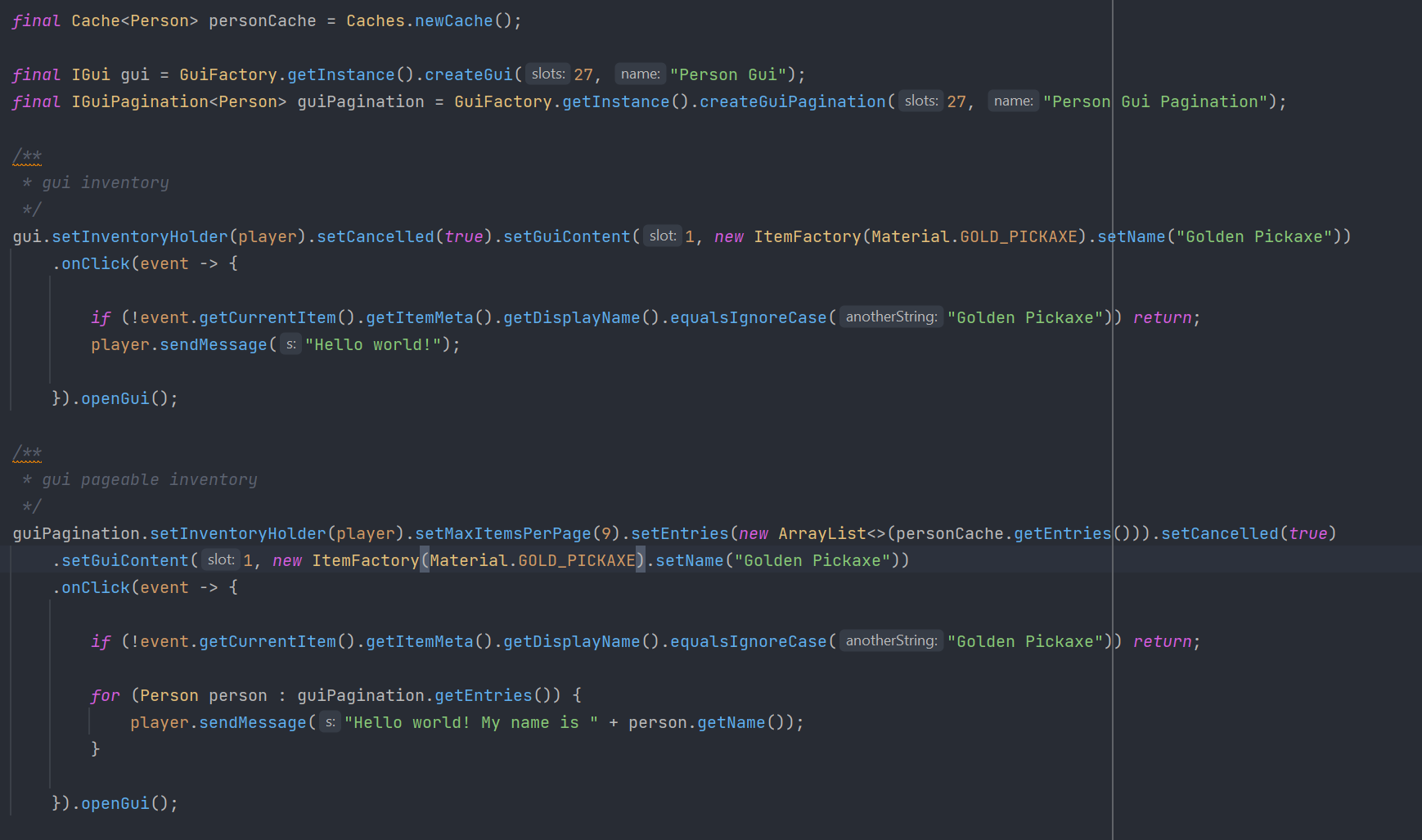This screenshot has height=840, width=1422.
Task: Click the setEntries method call
Action: tap(680, 533)
